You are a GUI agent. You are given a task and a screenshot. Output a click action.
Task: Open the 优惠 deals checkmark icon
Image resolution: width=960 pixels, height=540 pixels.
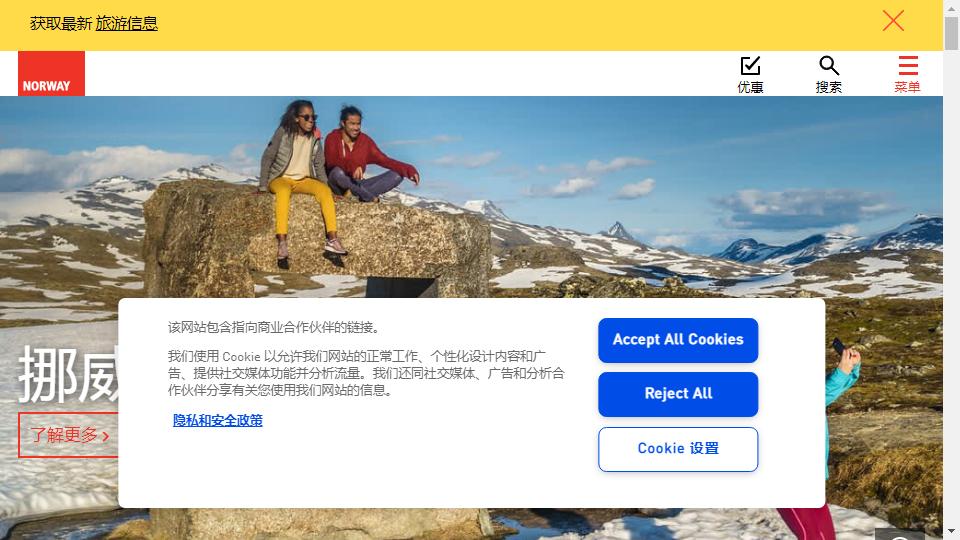tap(750, 66)
